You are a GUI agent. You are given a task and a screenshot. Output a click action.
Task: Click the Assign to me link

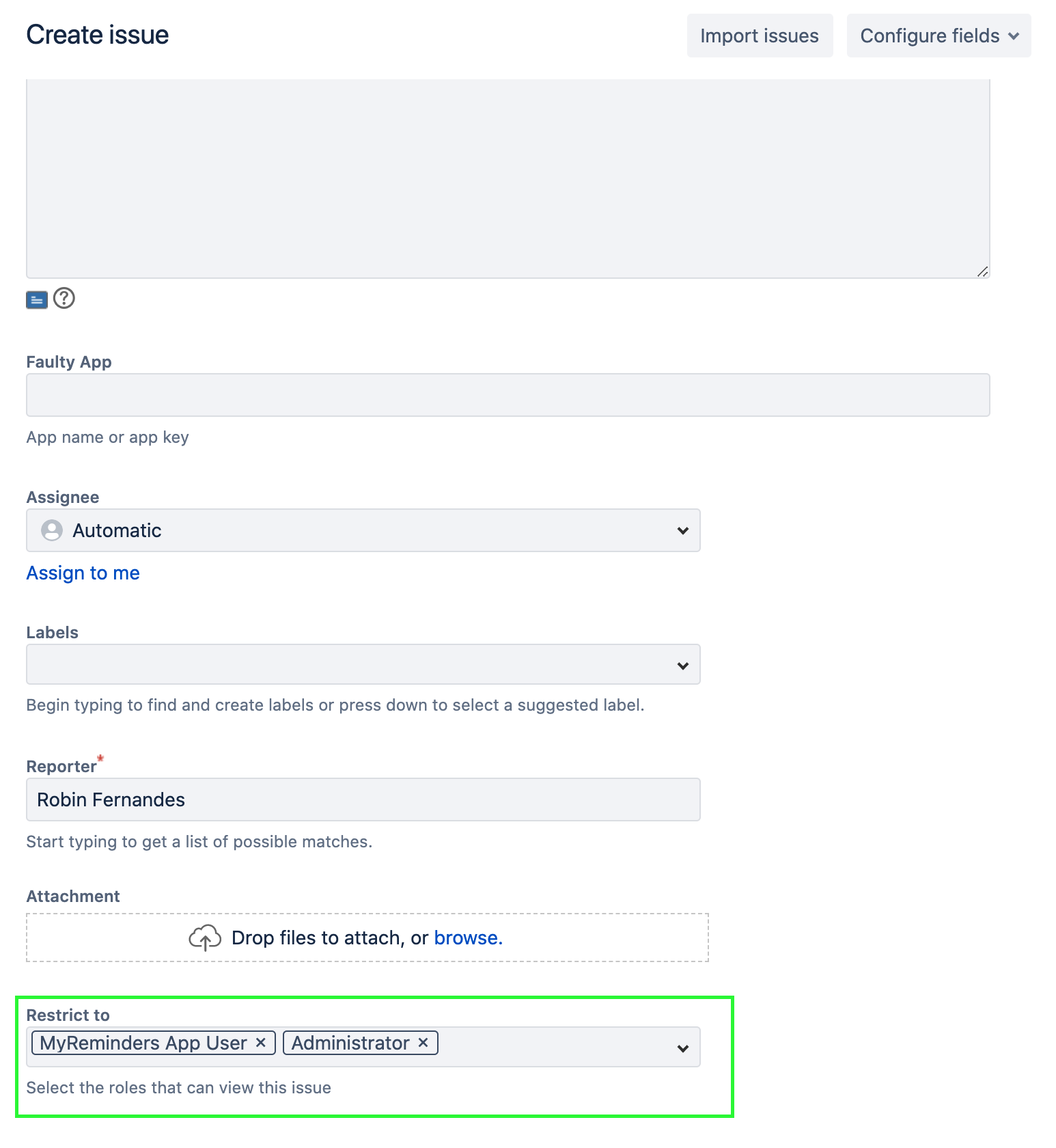click(x=83, y=573)
